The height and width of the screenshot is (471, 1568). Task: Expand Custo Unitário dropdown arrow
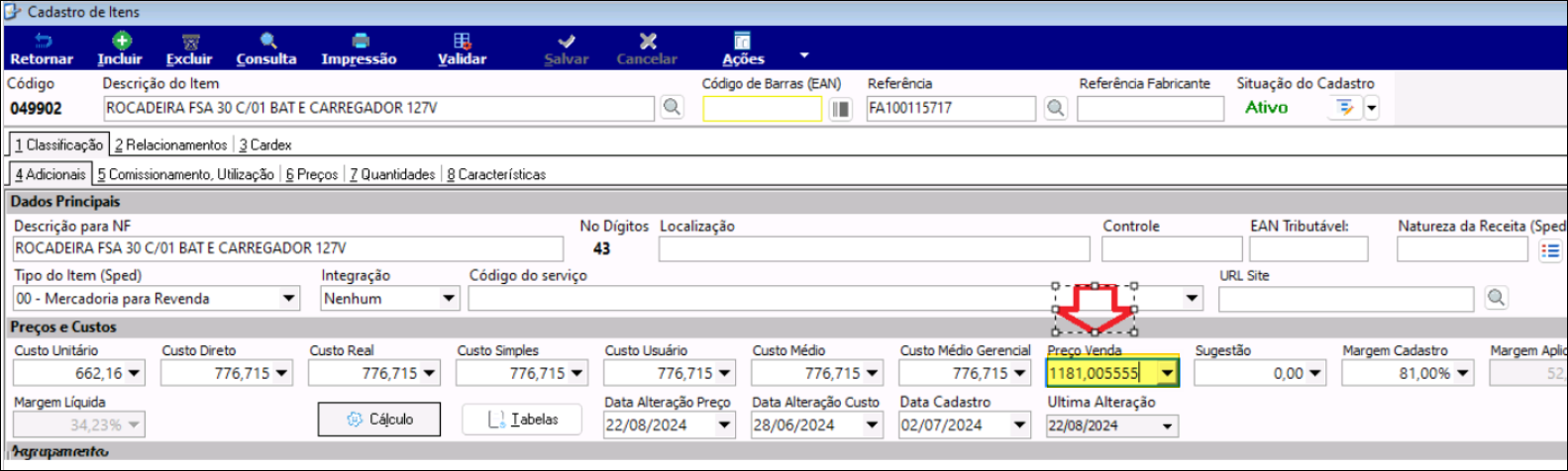pos(135,373)
